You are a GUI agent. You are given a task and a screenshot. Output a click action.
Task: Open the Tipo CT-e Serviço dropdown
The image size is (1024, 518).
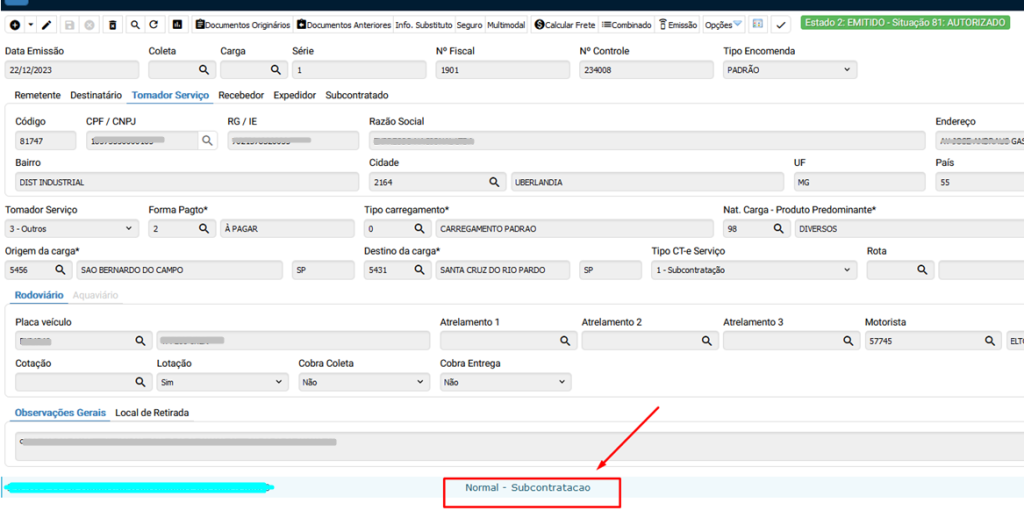click(x=752, y=270)
